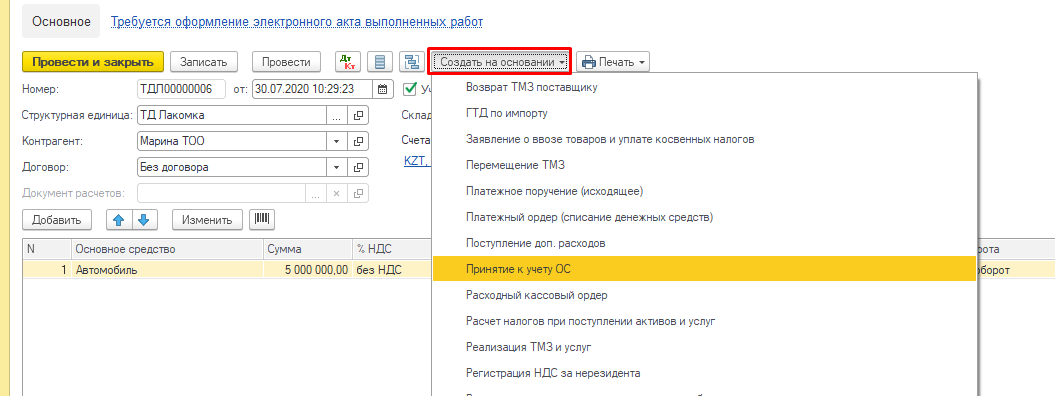
Task: Select Расчет налогов при поступлении активов
Action: click(x=704, y=321)
